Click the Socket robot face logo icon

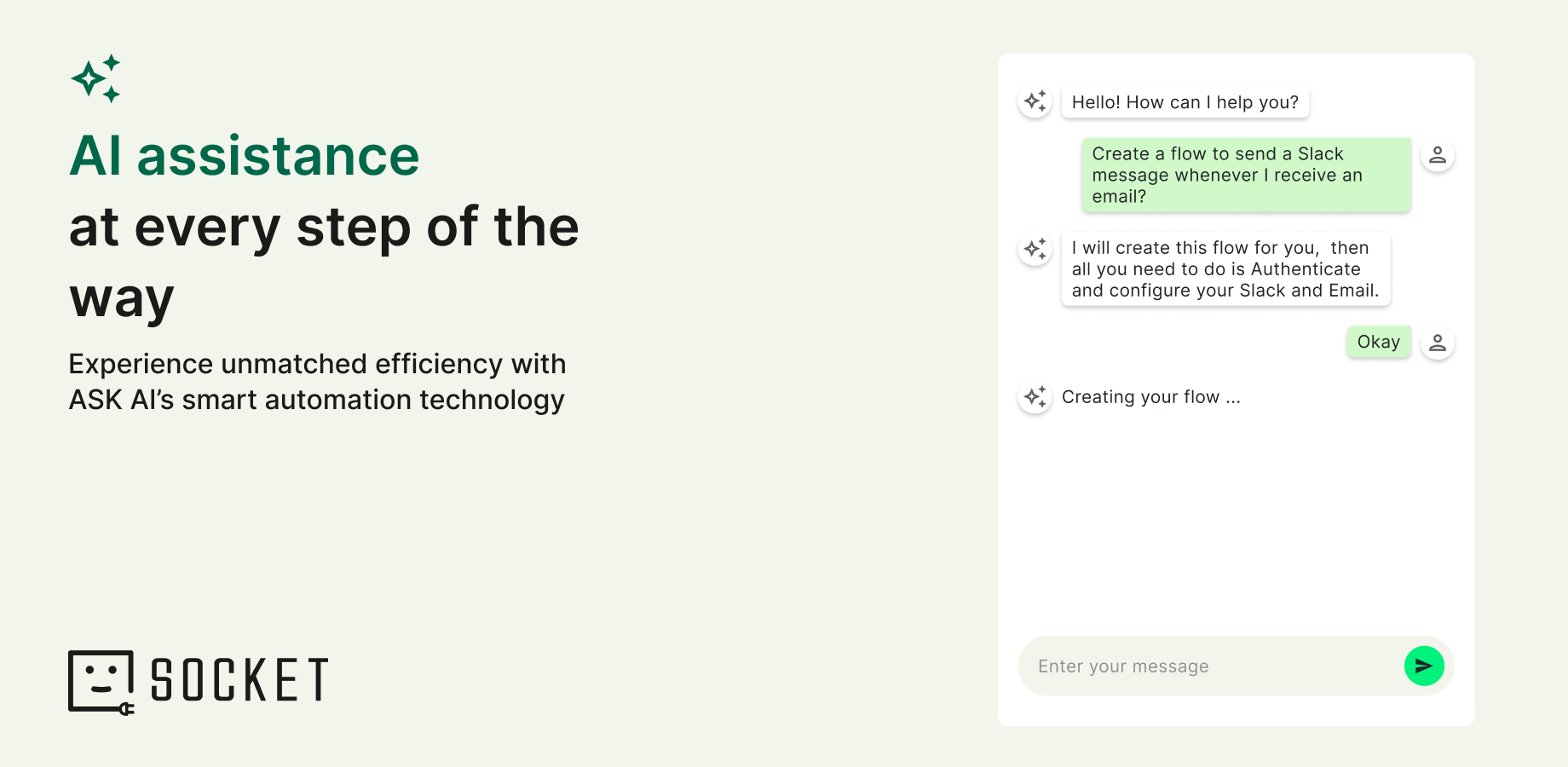tap(101, 680)
